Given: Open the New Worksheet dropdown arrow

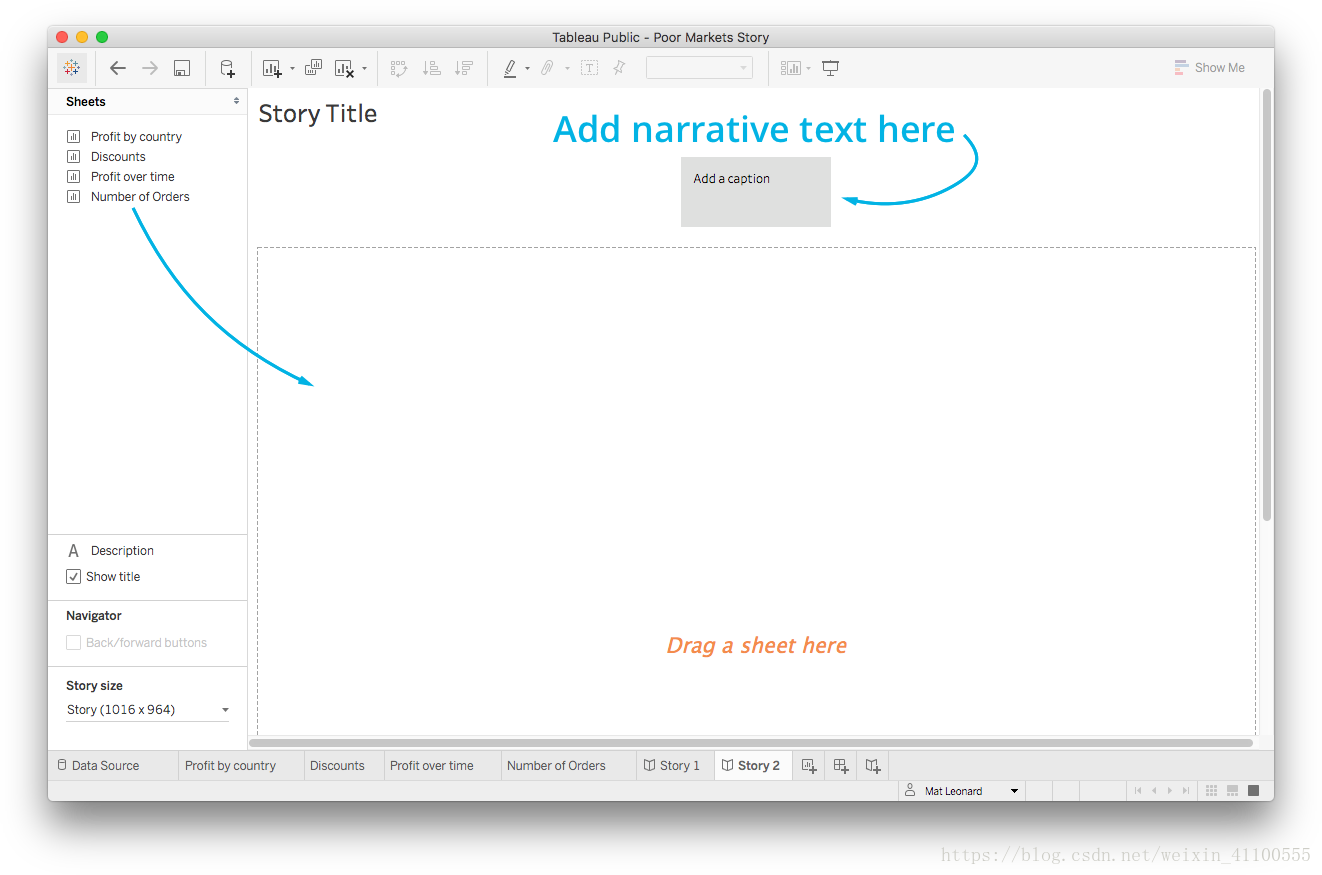Looking at the screenshot, I should [x=292, y=69].
